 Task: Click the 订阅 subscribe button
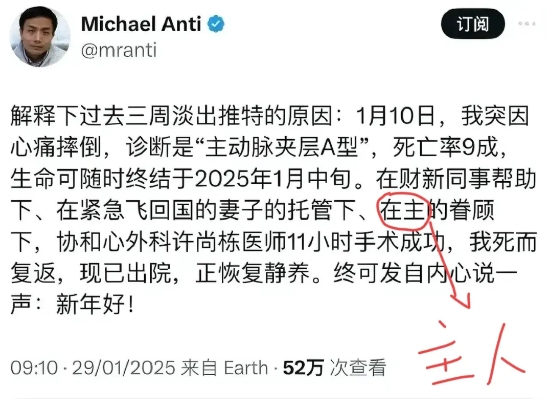click(x=473, y=24)
